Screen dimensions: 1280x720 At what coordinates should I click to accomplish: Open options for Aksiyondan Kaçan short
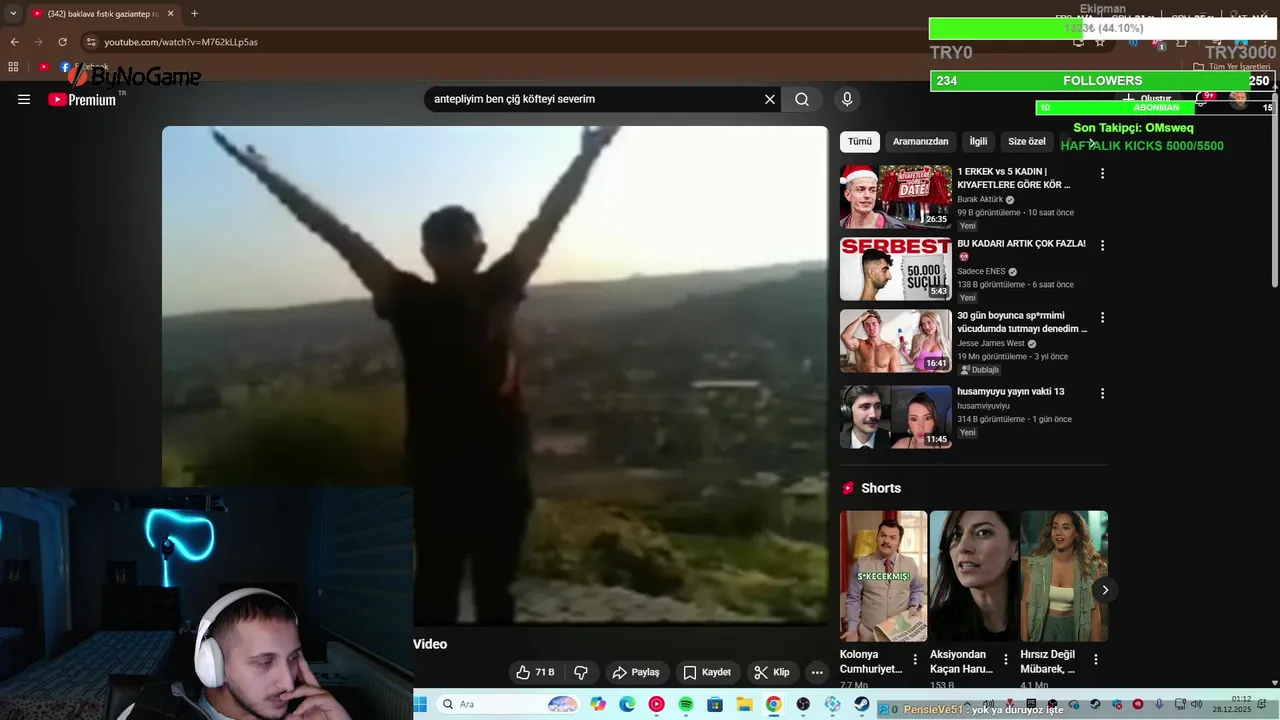coord(1006,659)
